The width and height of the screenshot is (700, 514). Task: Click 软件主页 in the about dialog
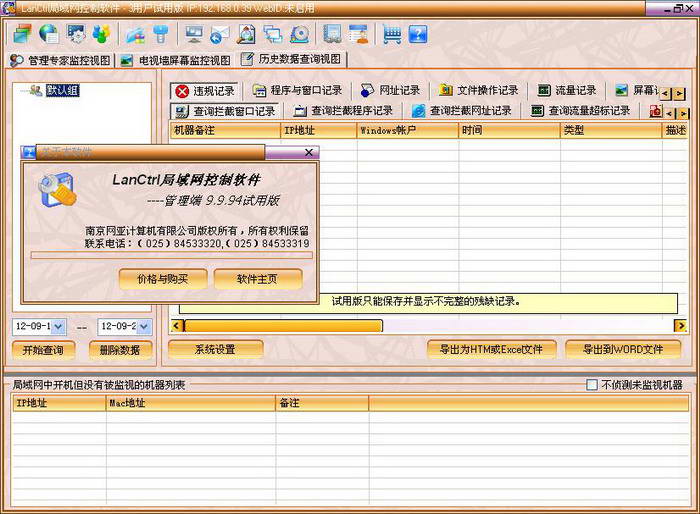(258, 279)
